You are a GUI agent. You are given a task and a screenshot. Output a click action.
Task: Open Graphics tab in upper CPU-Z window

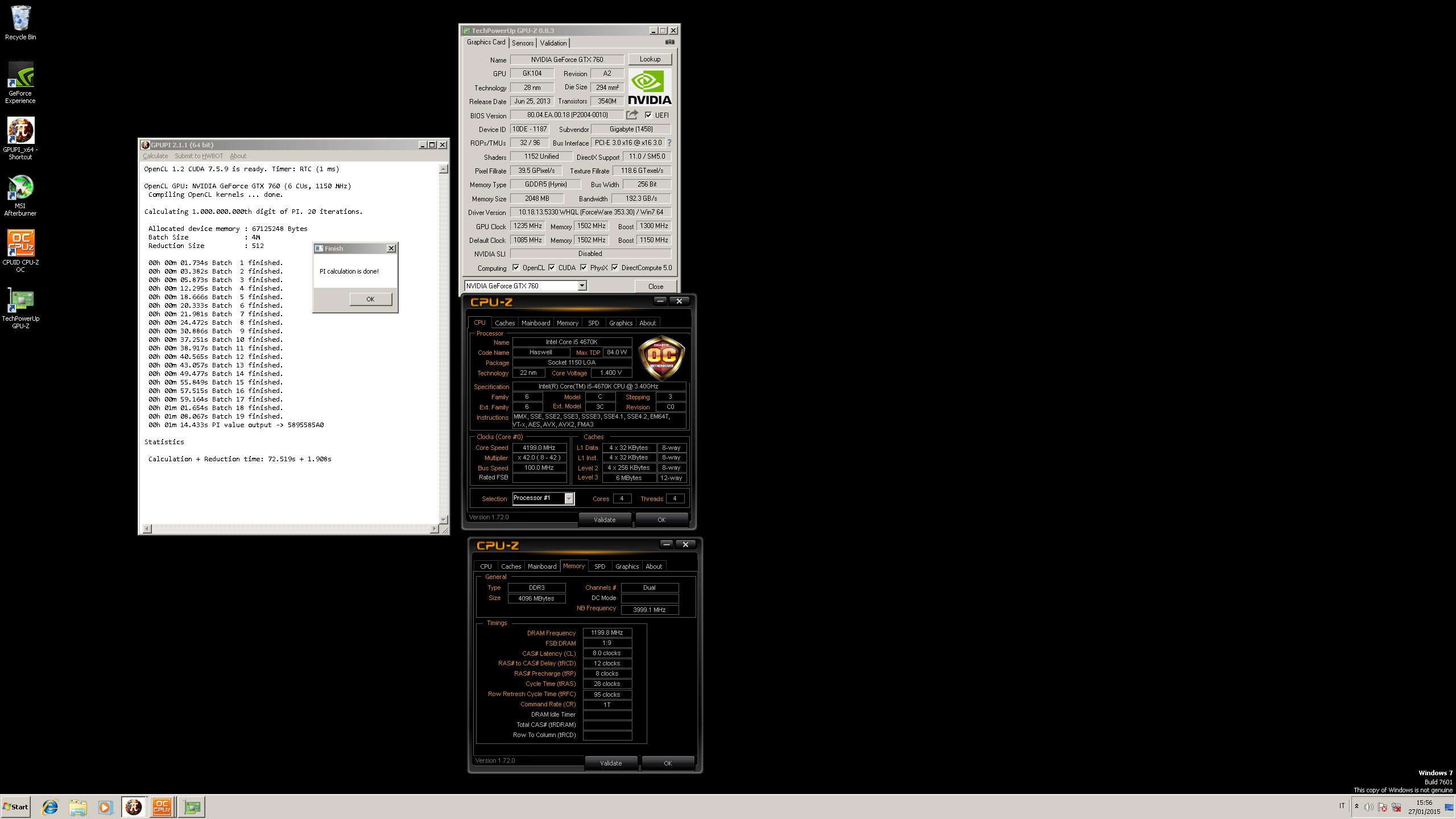click(621, 323)
